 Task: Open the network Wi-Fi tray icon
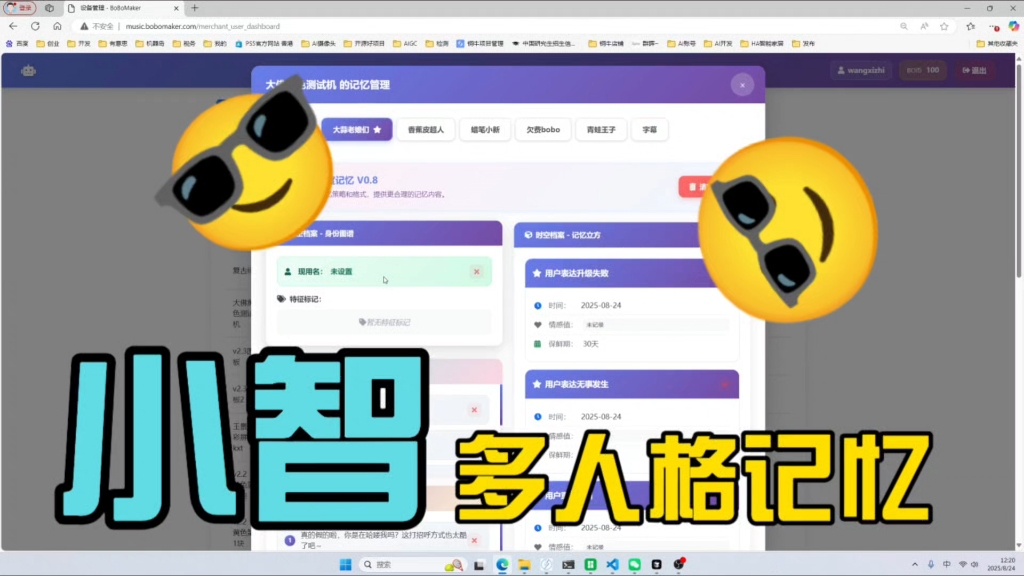pyautogui.click(x=963, y=564)
